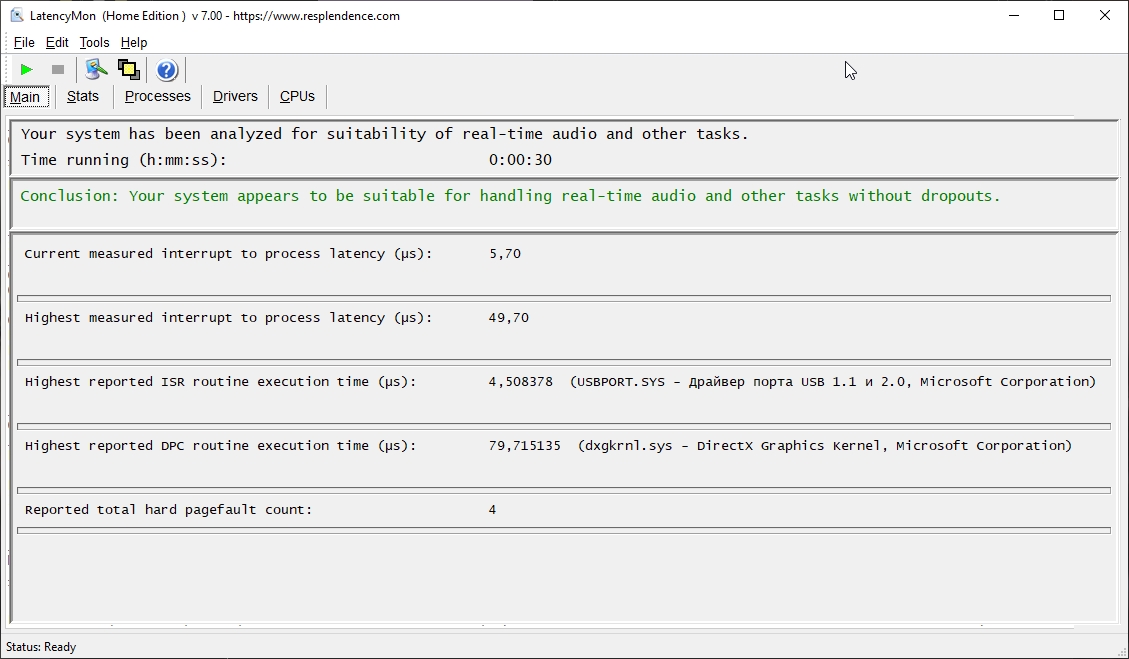
Task: Click the gray stop monitoring icon
Action: pos(58,69)
